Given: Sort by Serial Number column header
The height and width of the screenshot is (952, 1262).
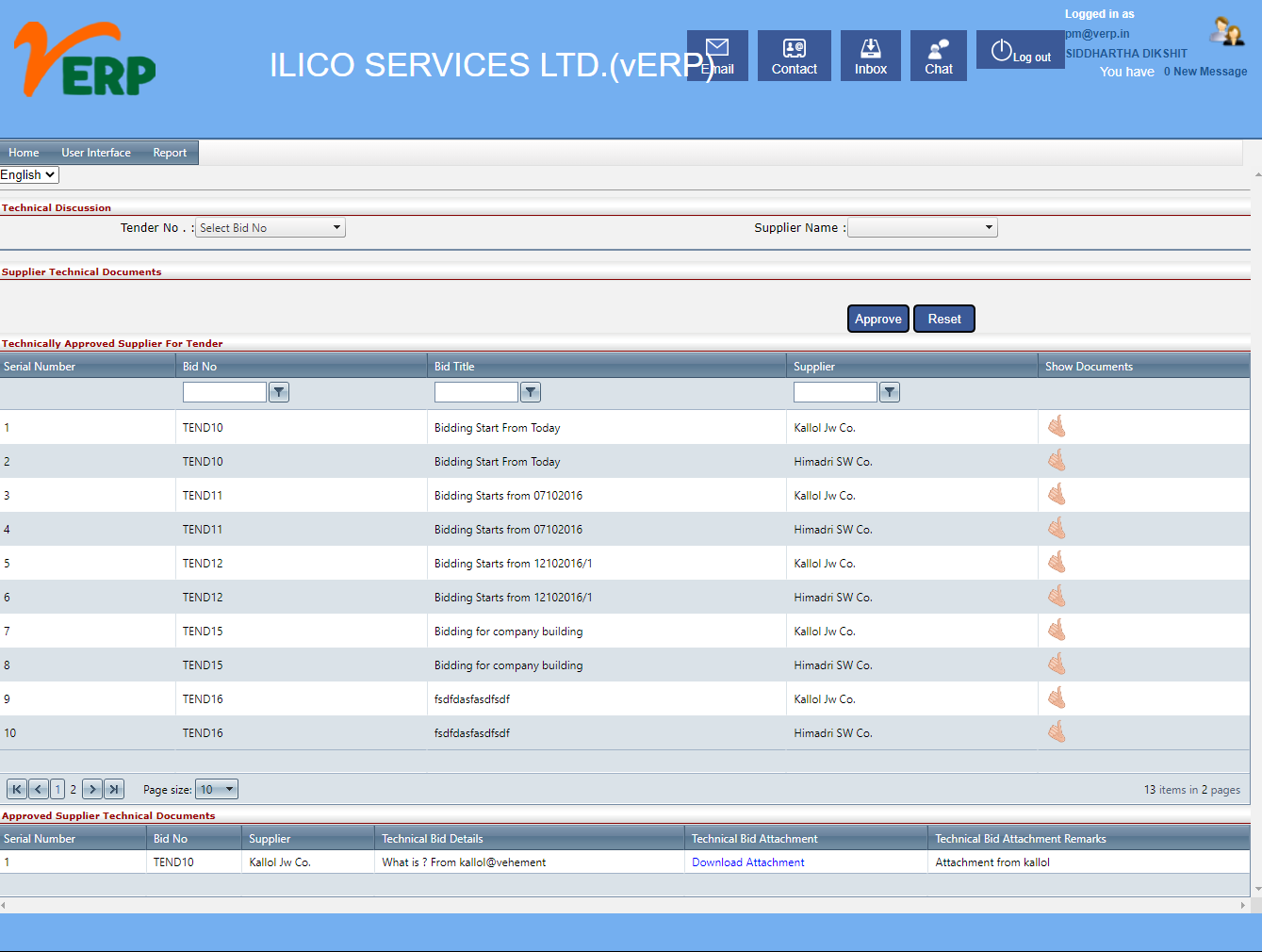Looking at the screenshot, I should tap(40, 367).
